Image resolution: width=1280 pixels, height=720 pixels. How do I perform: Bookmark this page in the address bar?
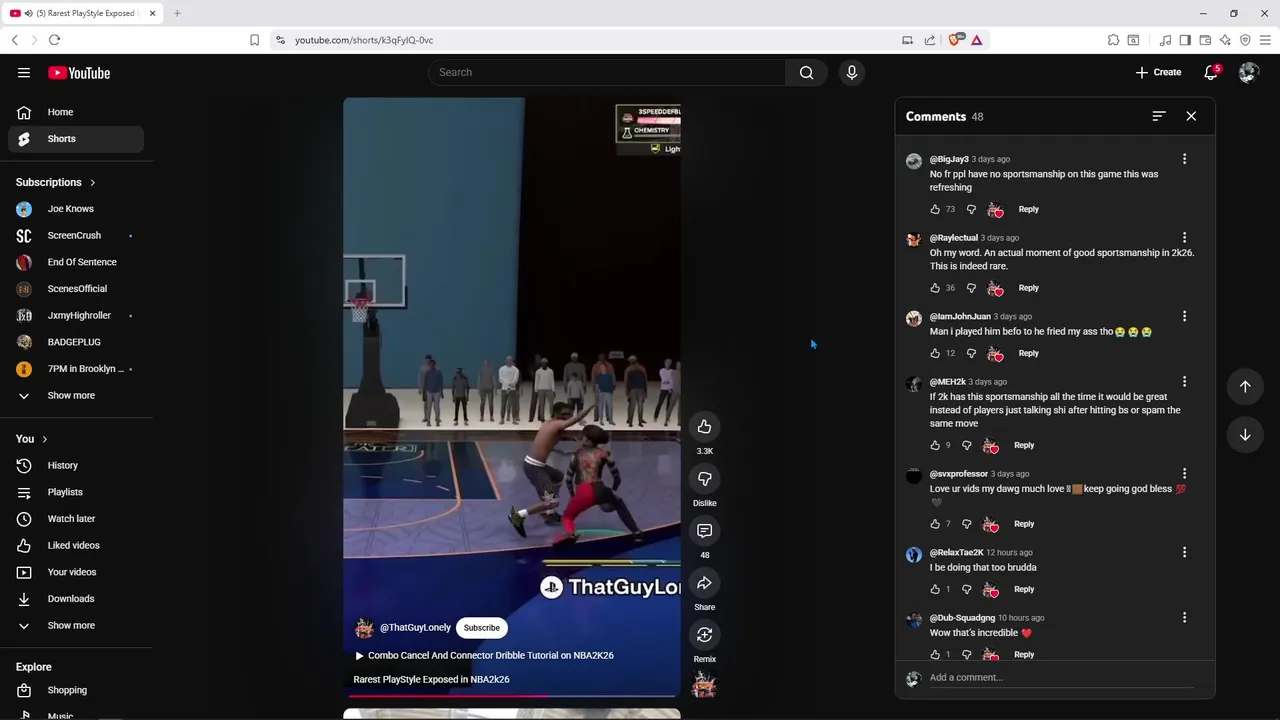(254, 40)
